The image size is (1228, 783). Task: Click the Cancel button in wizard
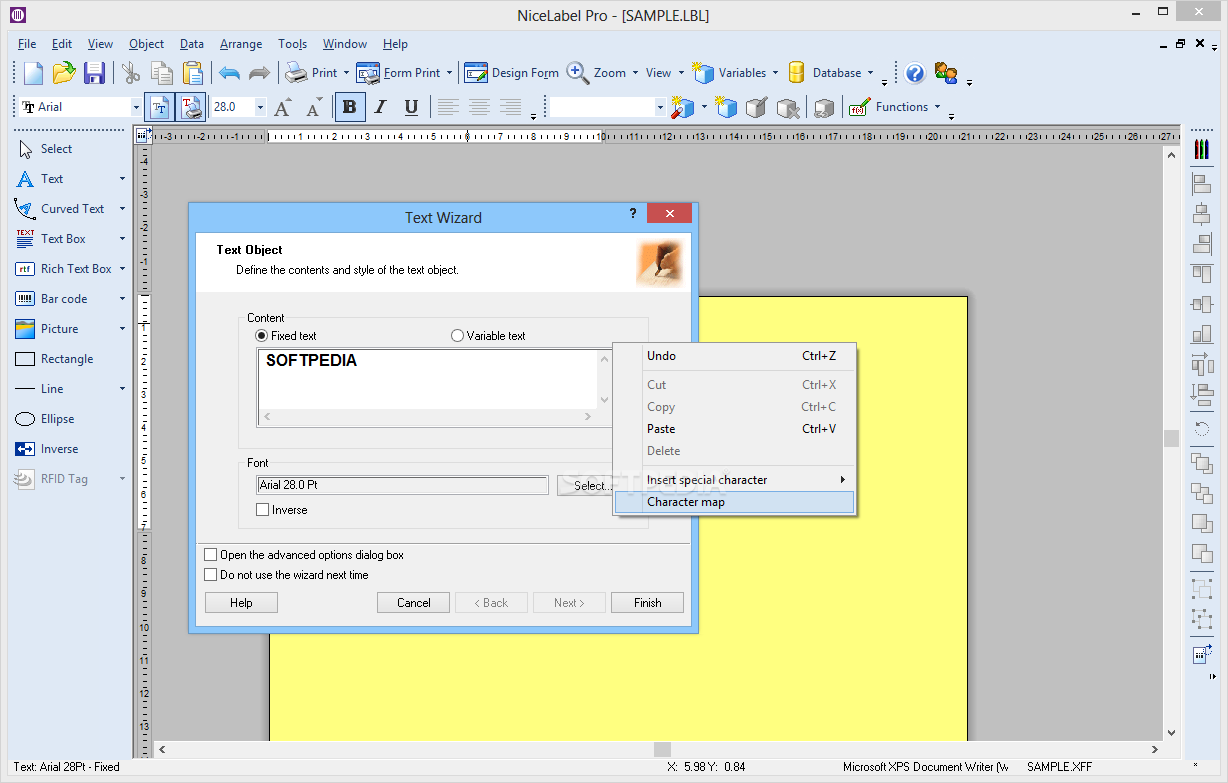coord(413,603)
